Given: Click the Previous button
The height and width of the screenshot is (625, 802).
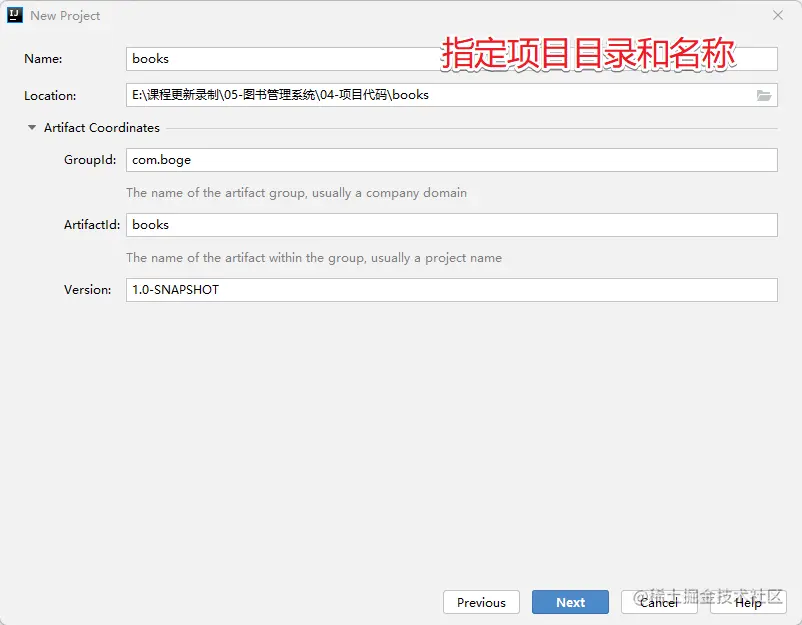Looking at the screenshot, I should (481, 602).
